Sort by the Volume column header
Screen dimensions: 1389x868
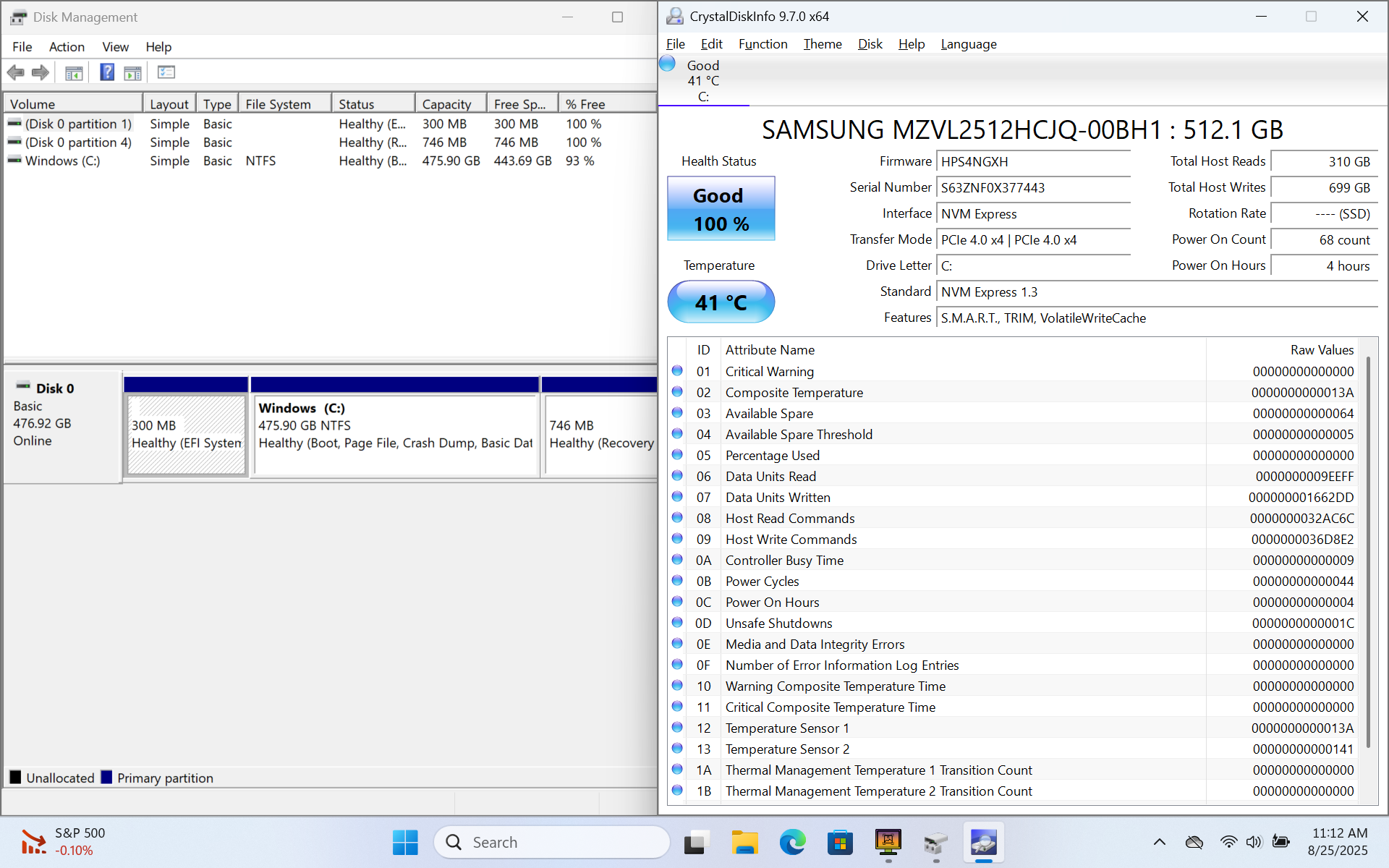pos(73,103)
